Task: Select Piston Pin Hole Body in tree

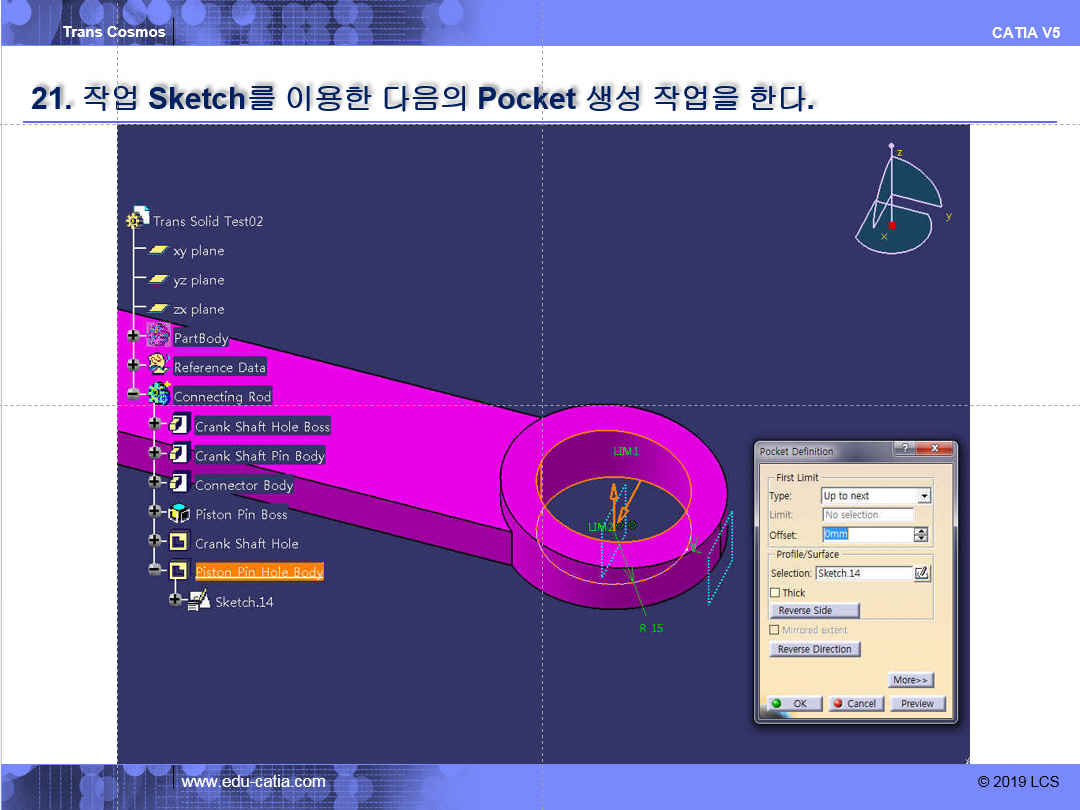Action: click(258, 572)
